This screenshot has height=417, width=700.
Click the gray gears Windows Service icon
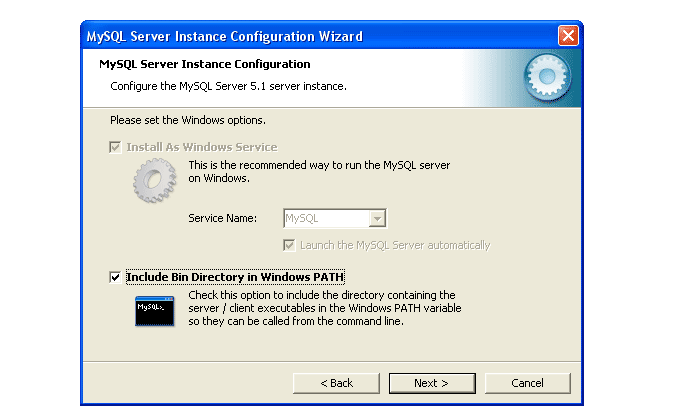point(153,181)
